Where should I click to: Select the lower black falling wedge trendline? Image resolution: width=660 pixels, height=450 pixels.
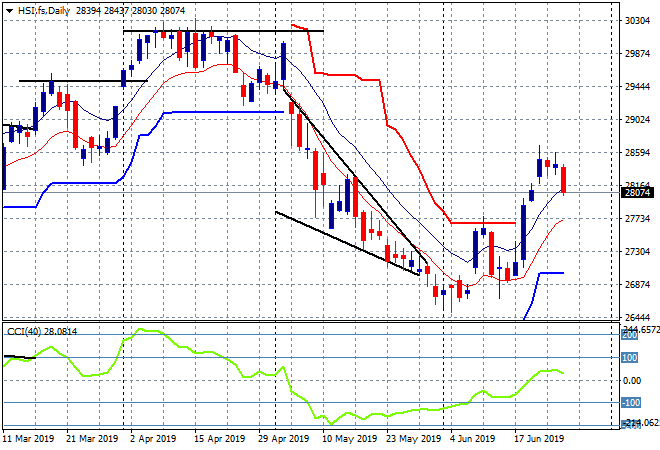click(347, 243)
